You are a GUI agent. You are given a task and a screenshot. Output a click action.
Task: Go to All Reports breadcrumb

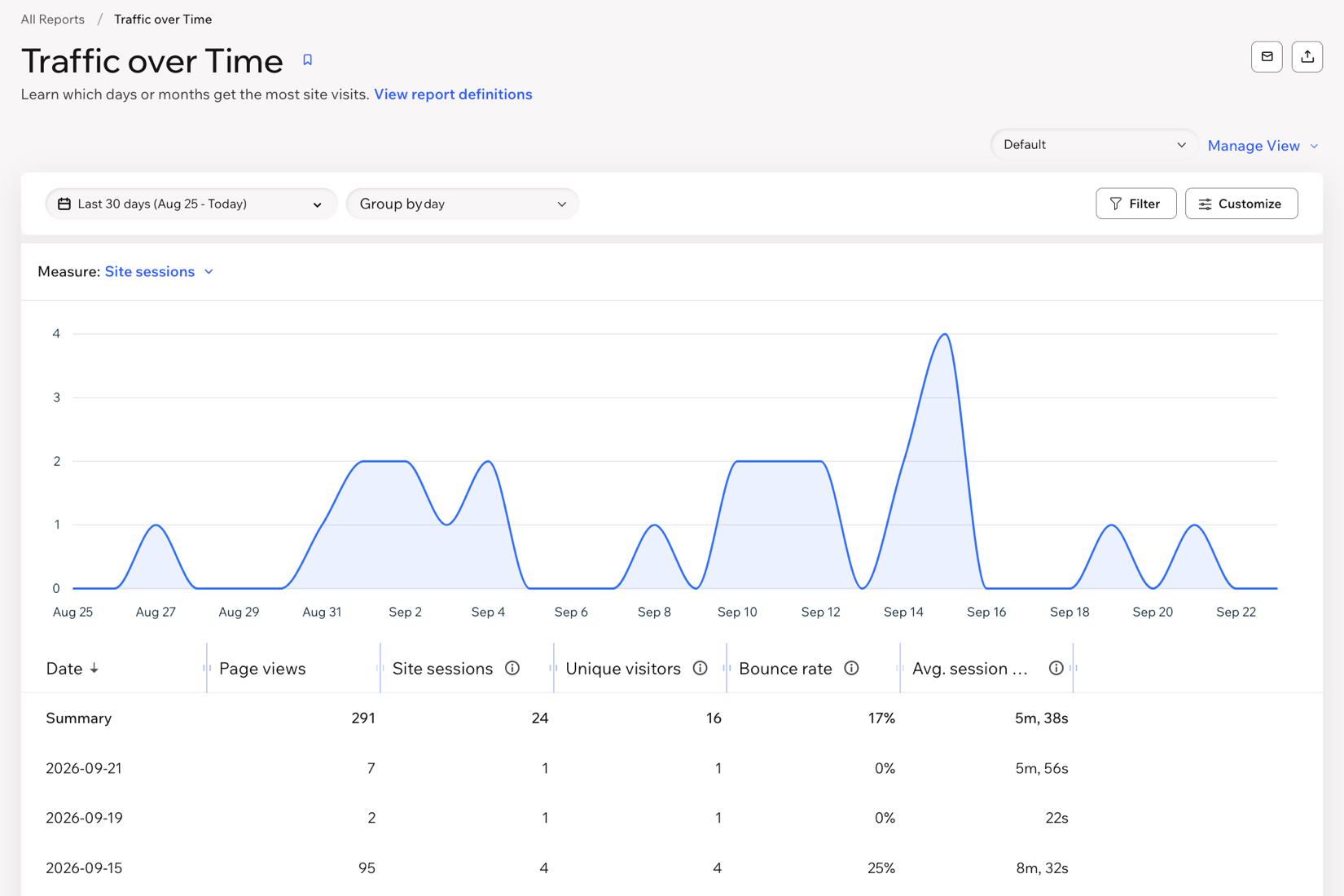[x=52, y=19]
